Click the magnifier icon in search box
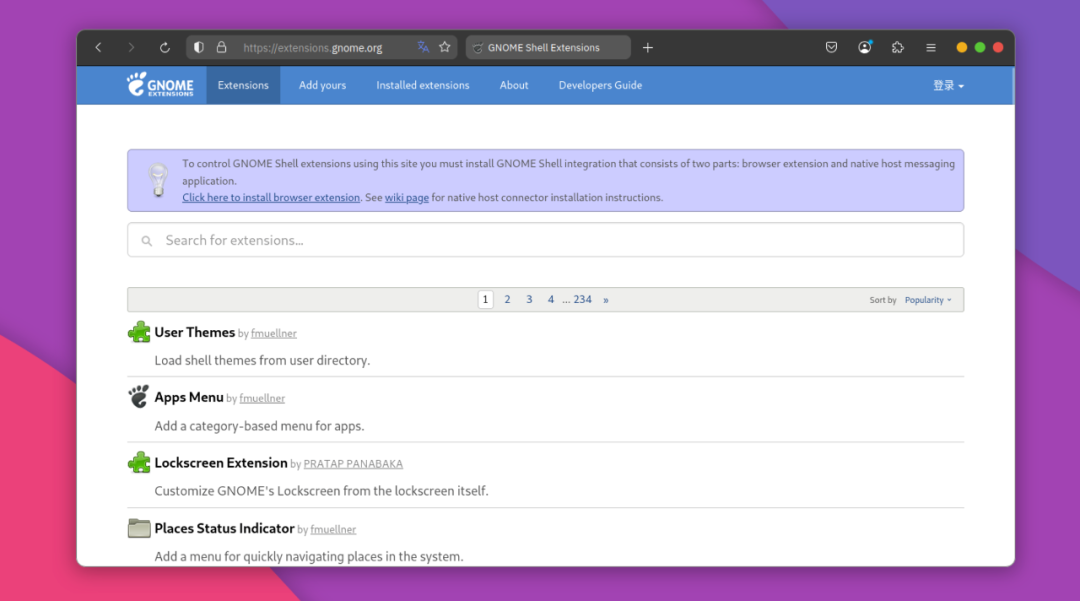Viewport: 1080px width, 601px height. tap(147, 241)
